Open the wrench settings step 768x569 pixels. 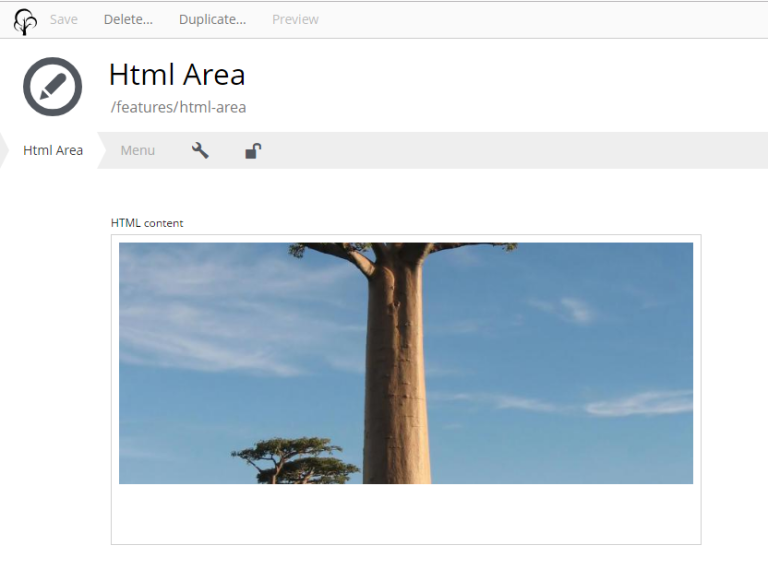click(x=200, y=151)
